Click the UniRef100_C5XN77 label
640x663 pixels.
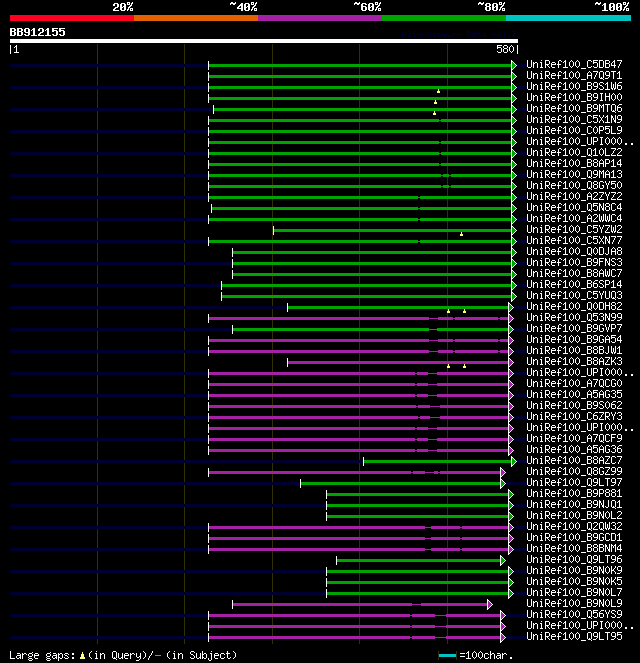574,240
